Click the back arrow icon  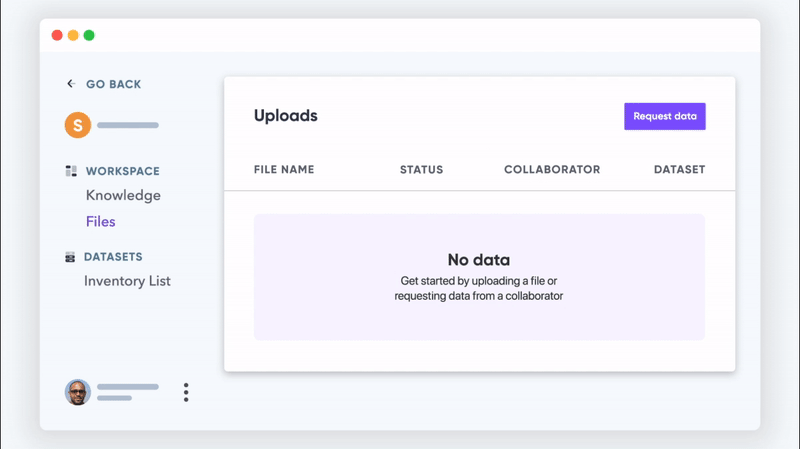[71, 84]
